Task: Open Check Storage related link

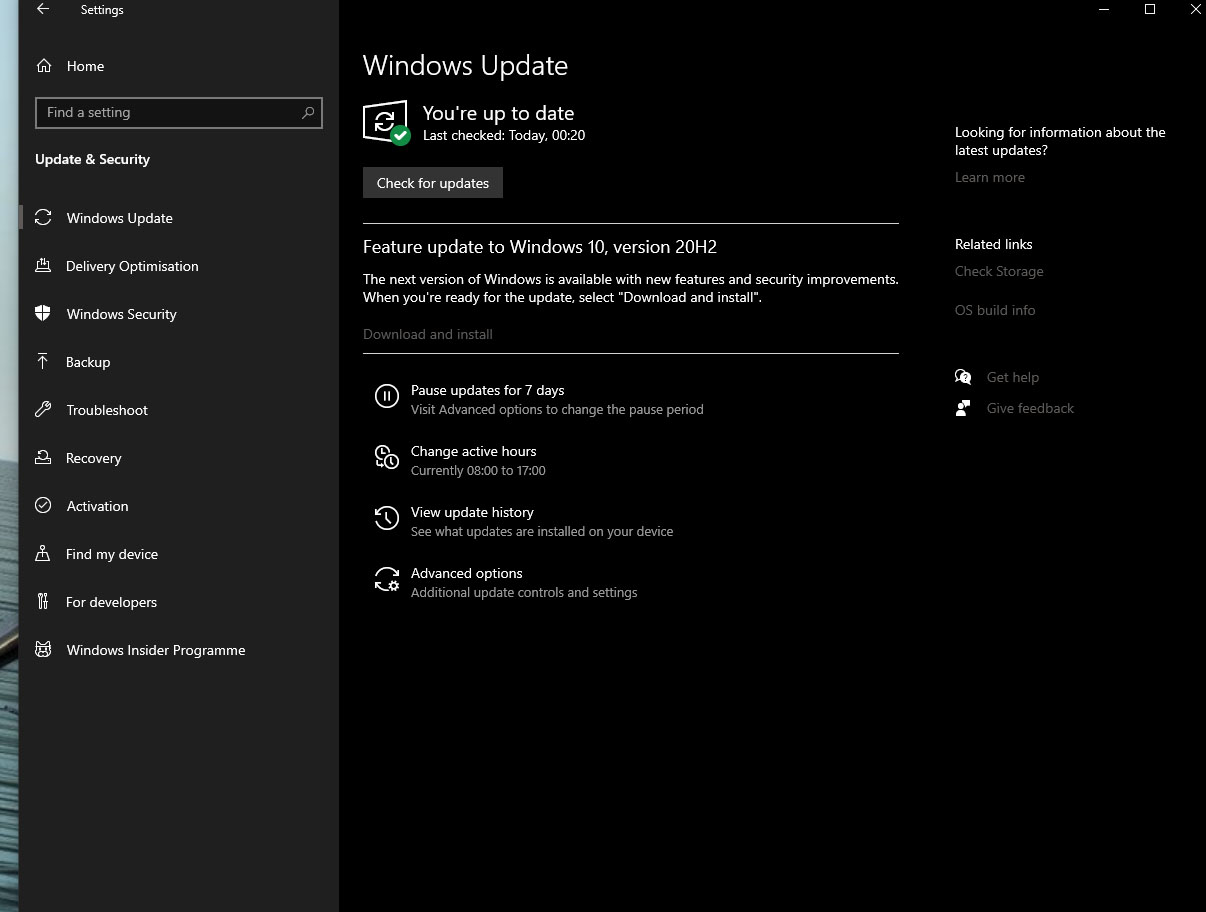Action: coord(999,271)
